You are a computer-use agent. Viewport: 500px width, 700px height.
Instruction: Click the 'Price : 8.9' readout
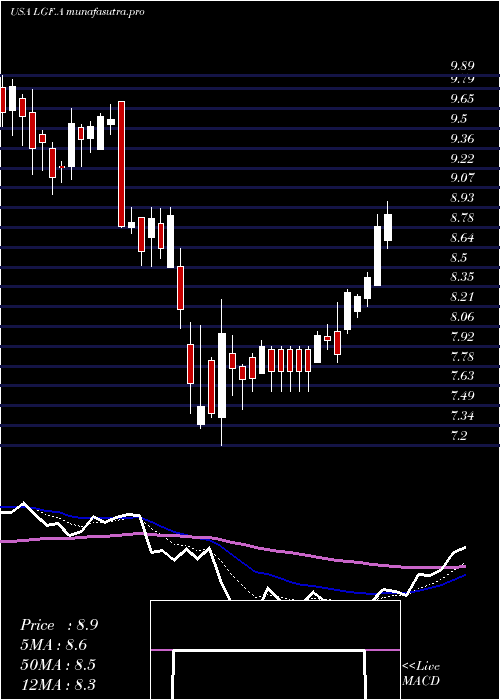coord(59,625)
